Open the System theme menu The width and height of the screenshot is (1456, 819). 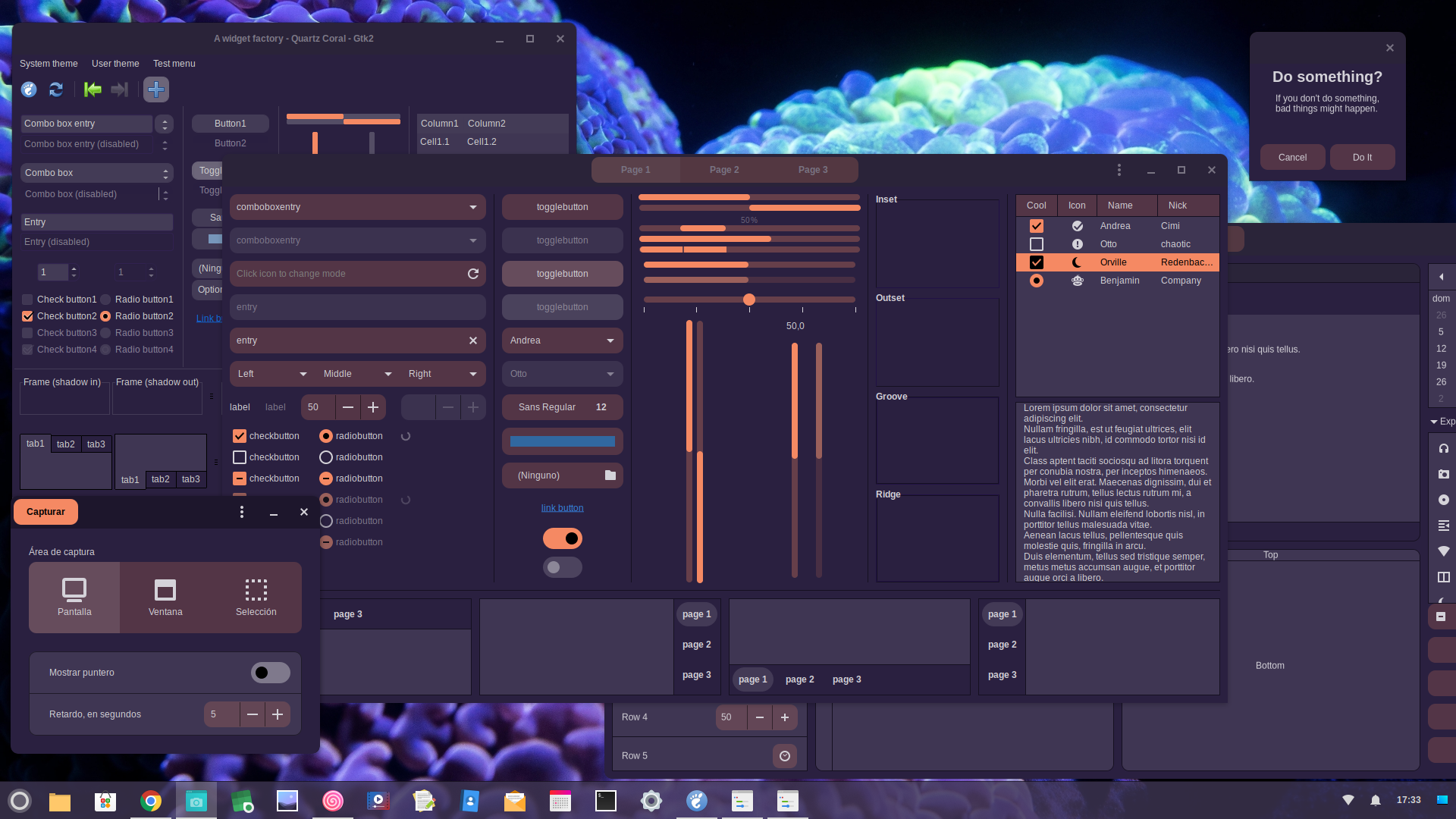tap(49, 64)
